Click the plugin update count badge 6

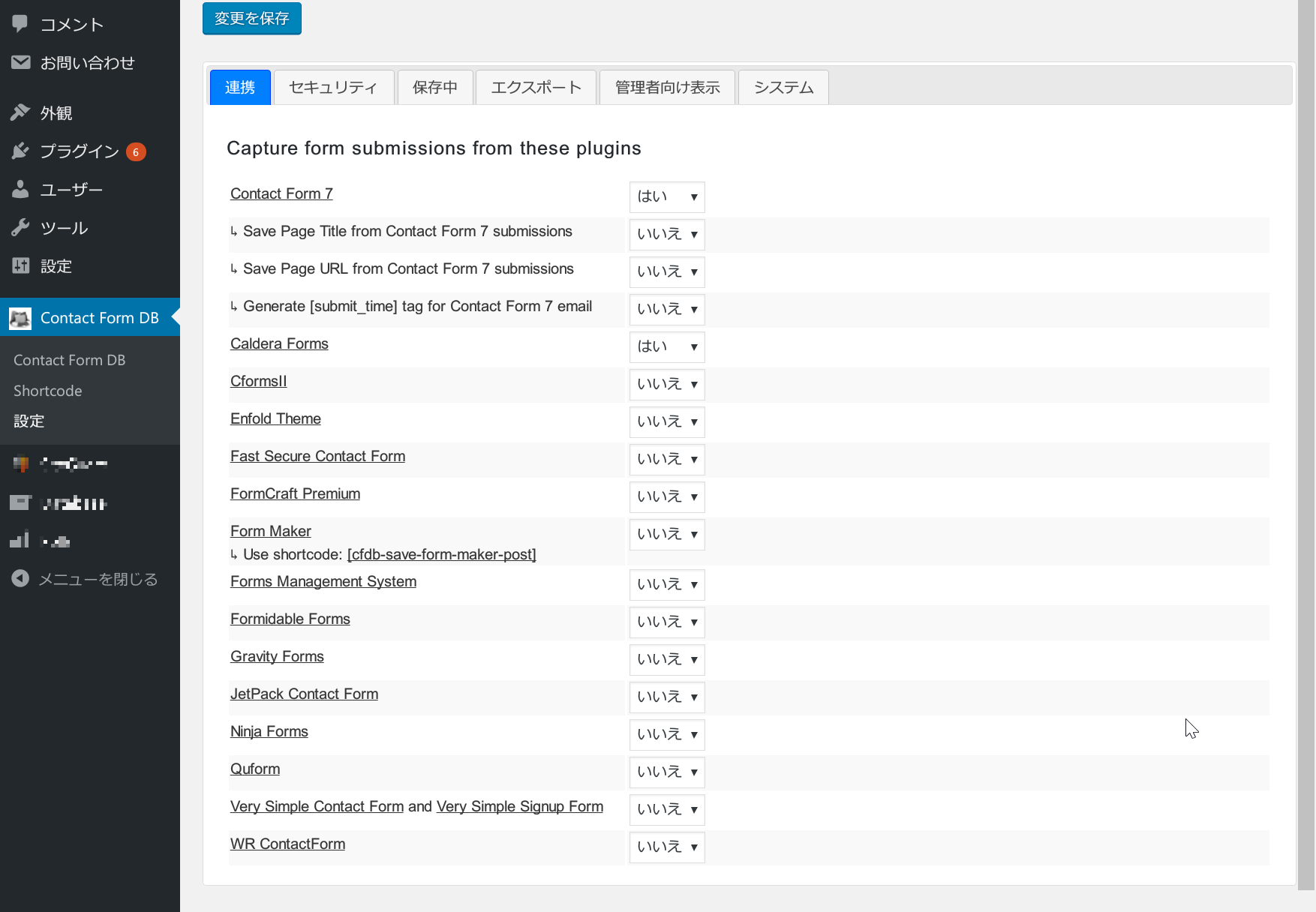coord(136,151)
